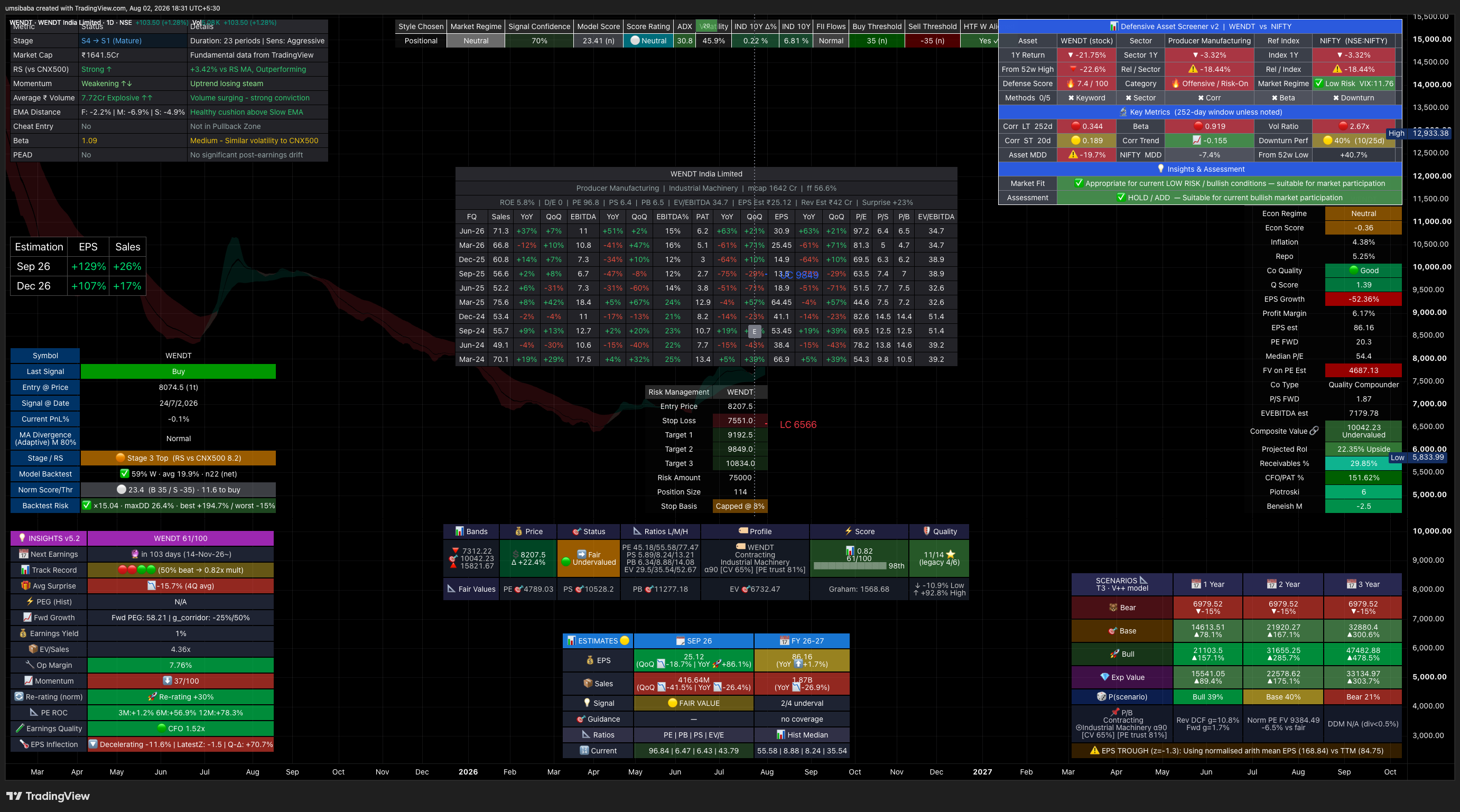Click the chart icon beside Track Record
The image size is (1460, 812).
tap(25, 570)
